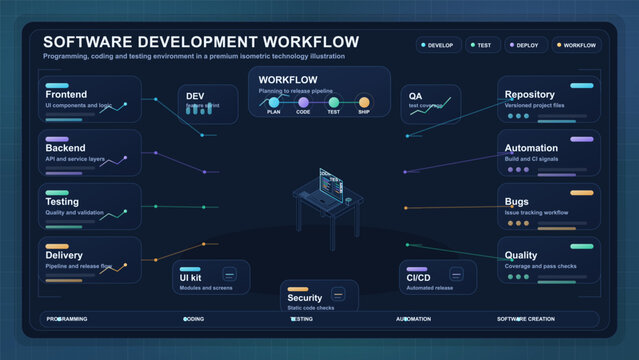The height and width of the screenshot is (360, 639).
Task: Click the minus icon on the CI/CD card
Action: [456, 274]
